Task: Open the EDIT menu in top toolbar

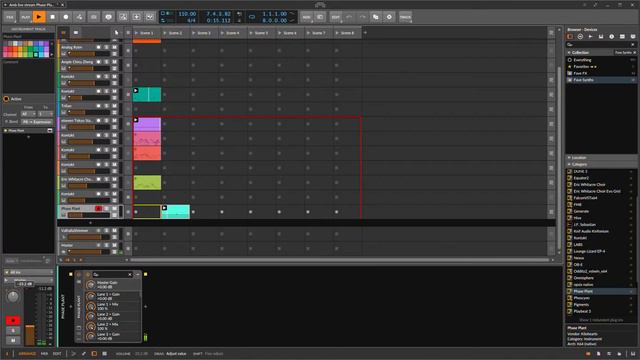Action: point(336,17)
